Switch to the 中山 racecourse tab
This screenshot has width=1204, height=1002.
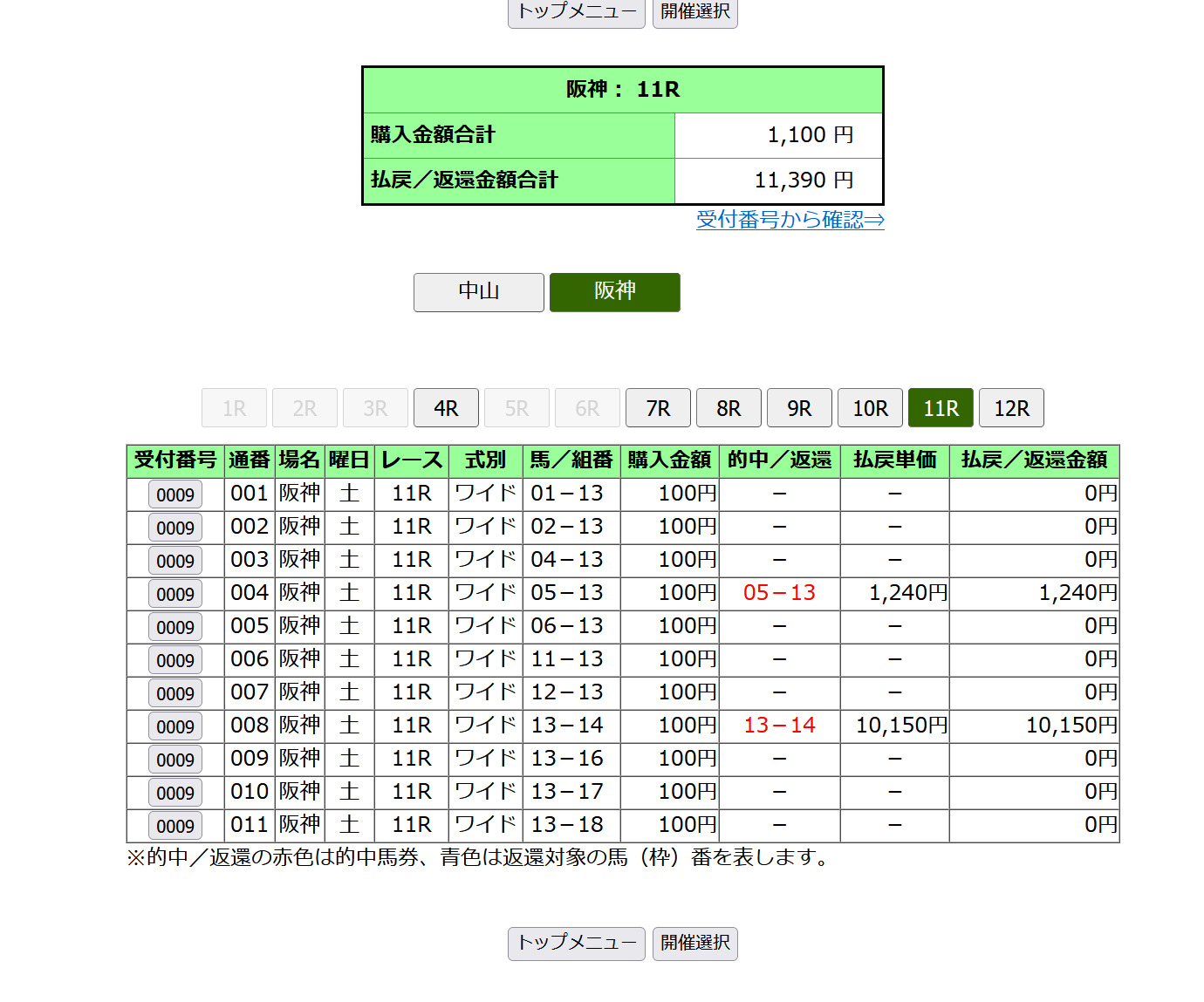[478, 291]
